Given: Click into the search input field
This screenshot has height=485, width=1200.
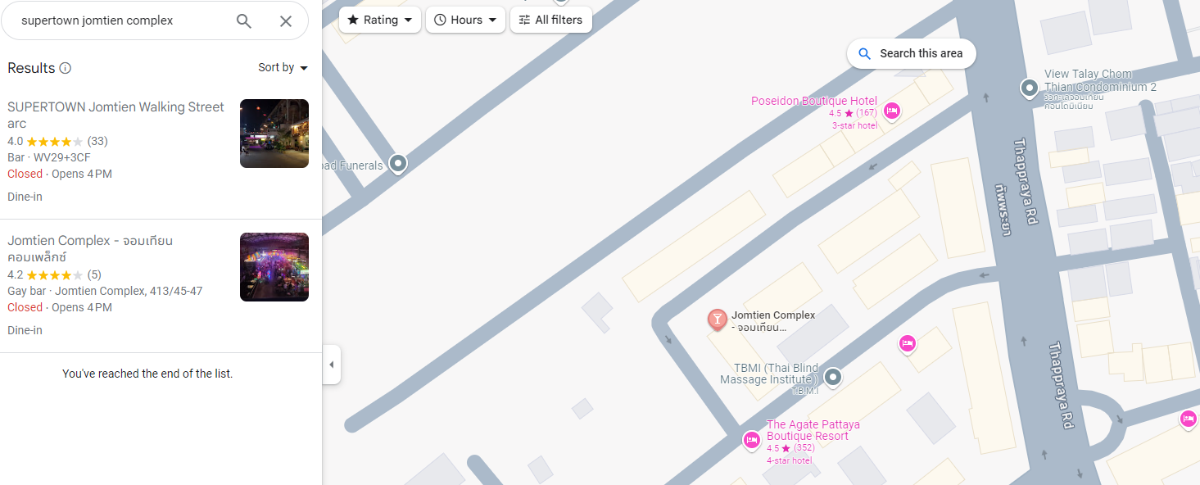Looking at the screenshot, I should coord(122,21).
